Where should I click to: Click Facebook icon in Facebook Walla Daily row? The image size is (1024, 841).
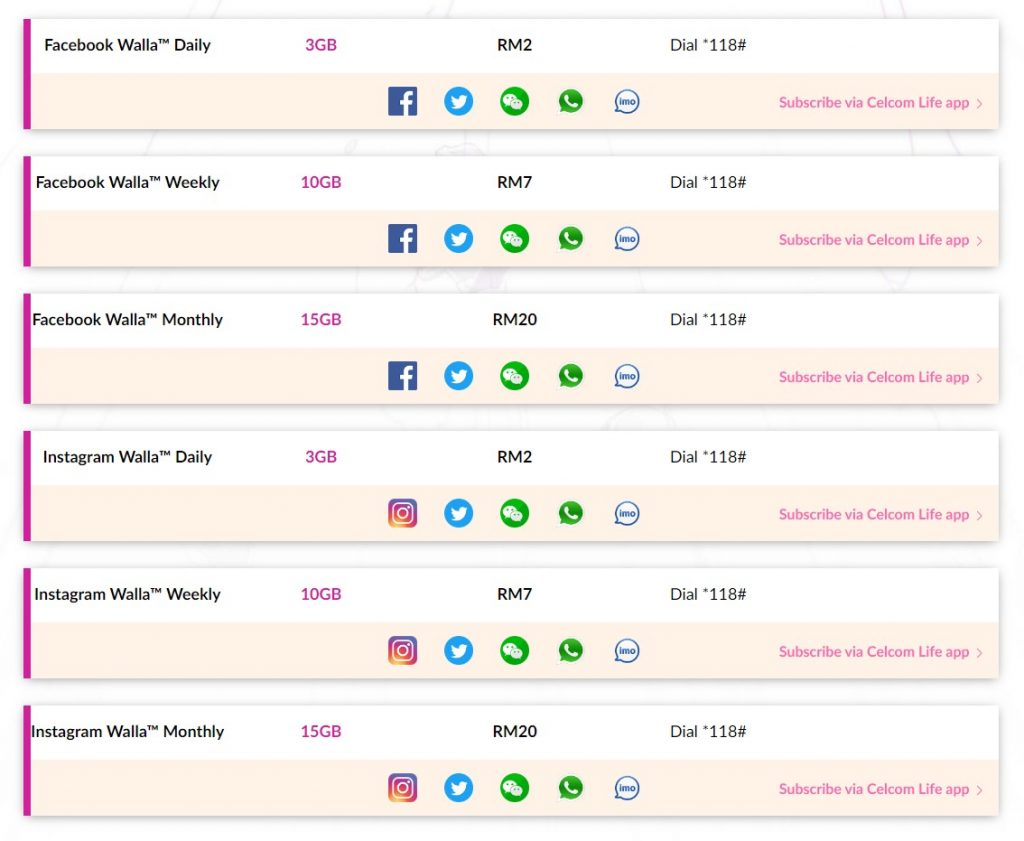coord(402,101)
